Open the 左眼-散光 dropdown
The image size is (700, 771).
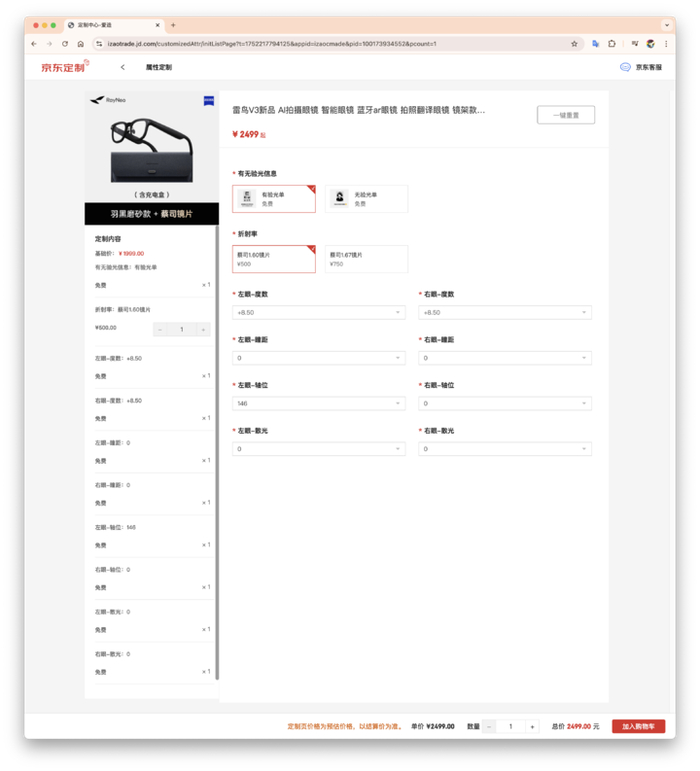pyautogui.click(x=319, y=449)
